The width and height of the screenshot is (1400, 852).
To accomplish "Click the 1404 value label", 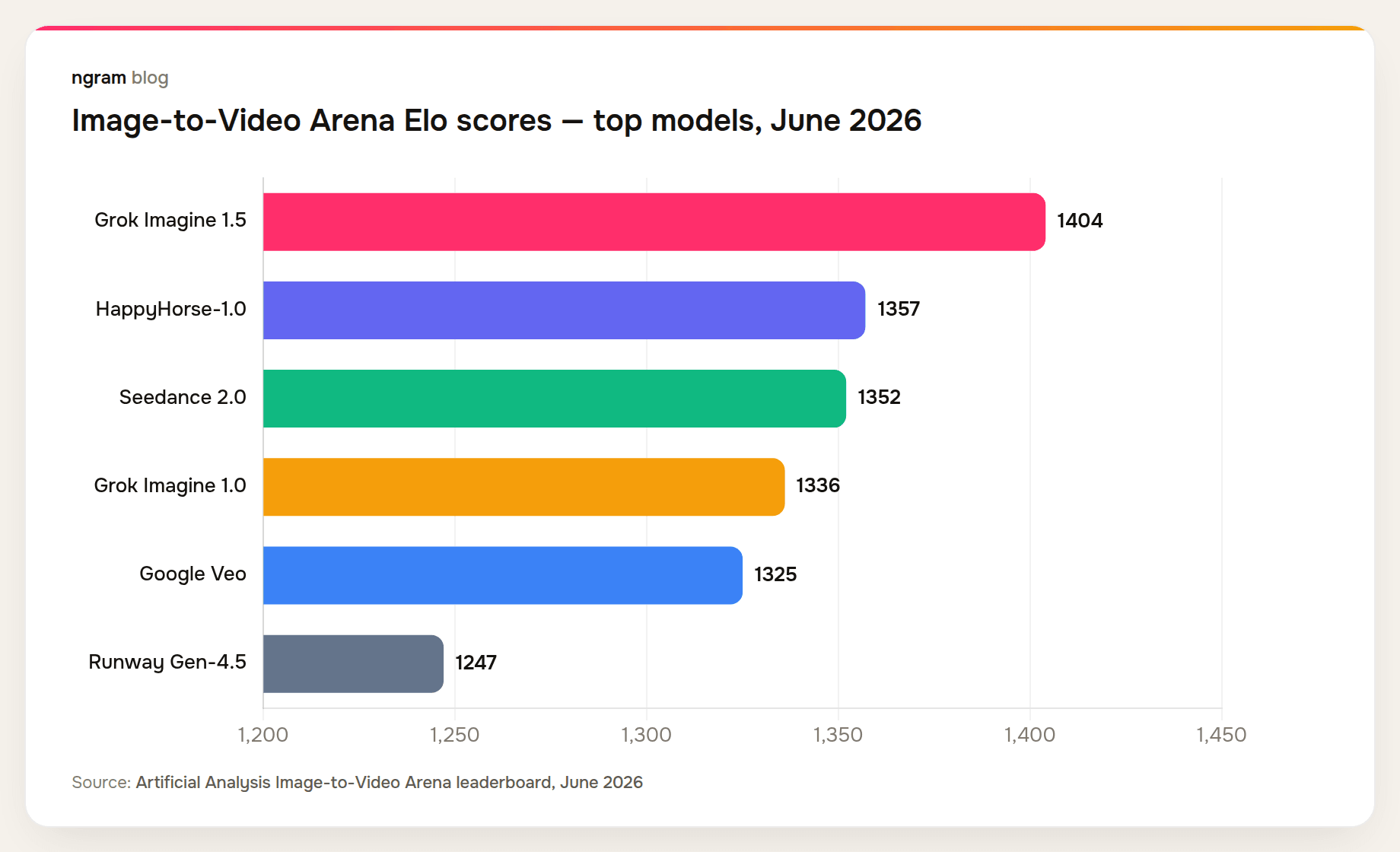I will [1080, 221].
